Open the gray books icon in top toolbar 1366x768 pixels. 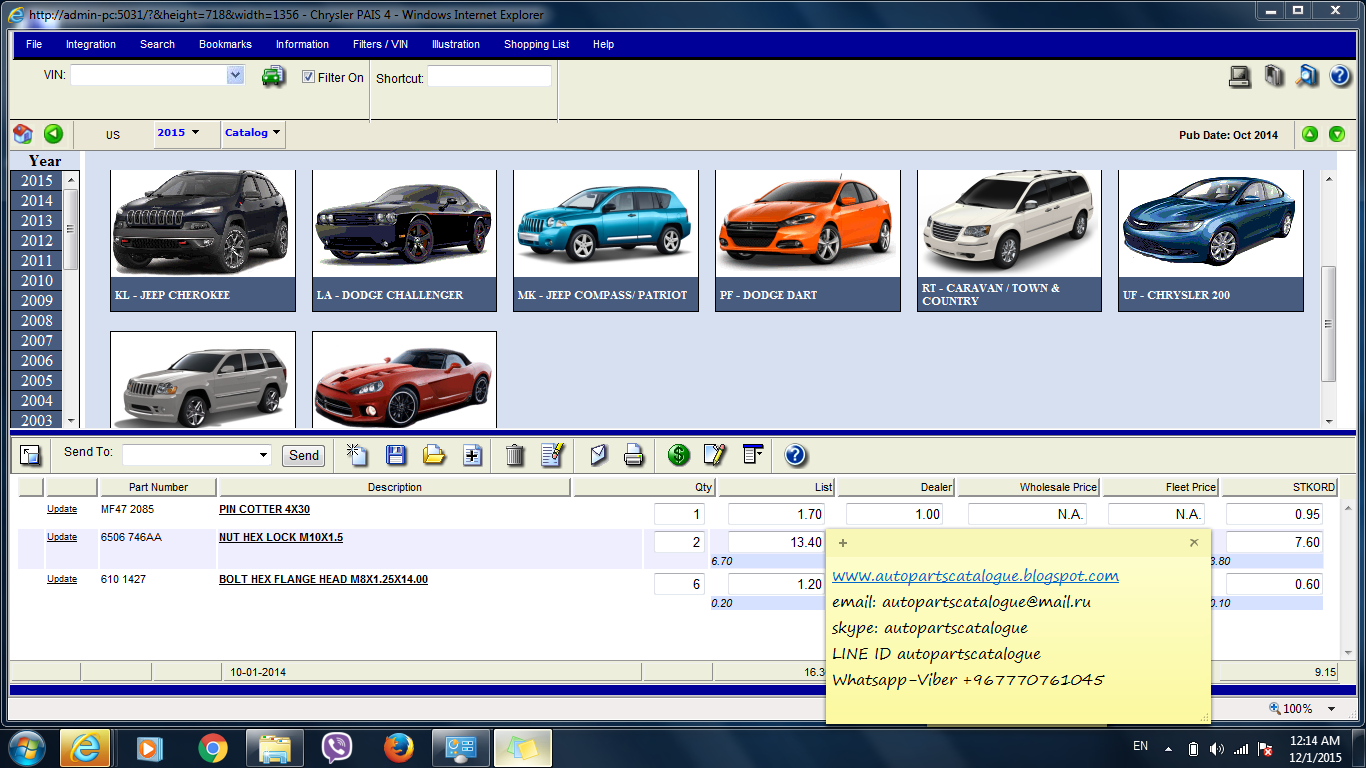click(x=1274, y=76)
